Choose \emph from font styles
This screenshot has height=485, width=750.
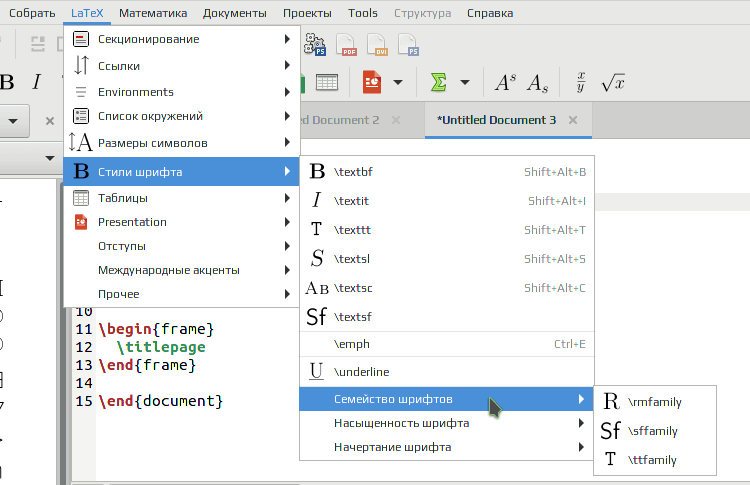pyautogui.click(x=447, y=344)
